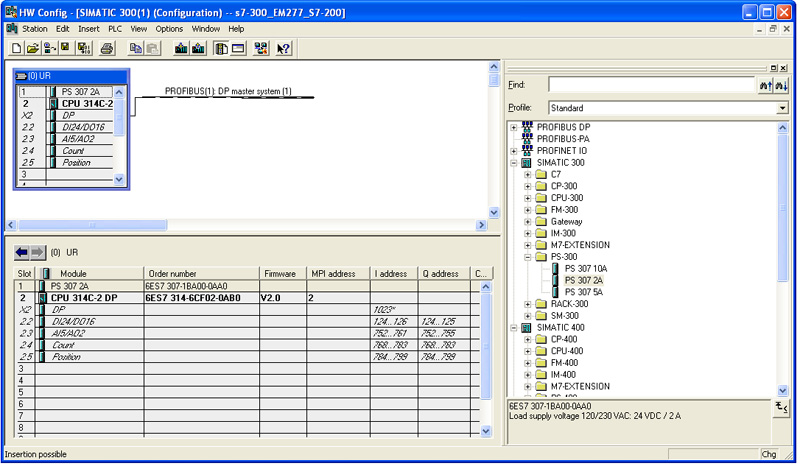Open the Options menu
This screenshot has height=466, width=800.
(x=169, y=29)
